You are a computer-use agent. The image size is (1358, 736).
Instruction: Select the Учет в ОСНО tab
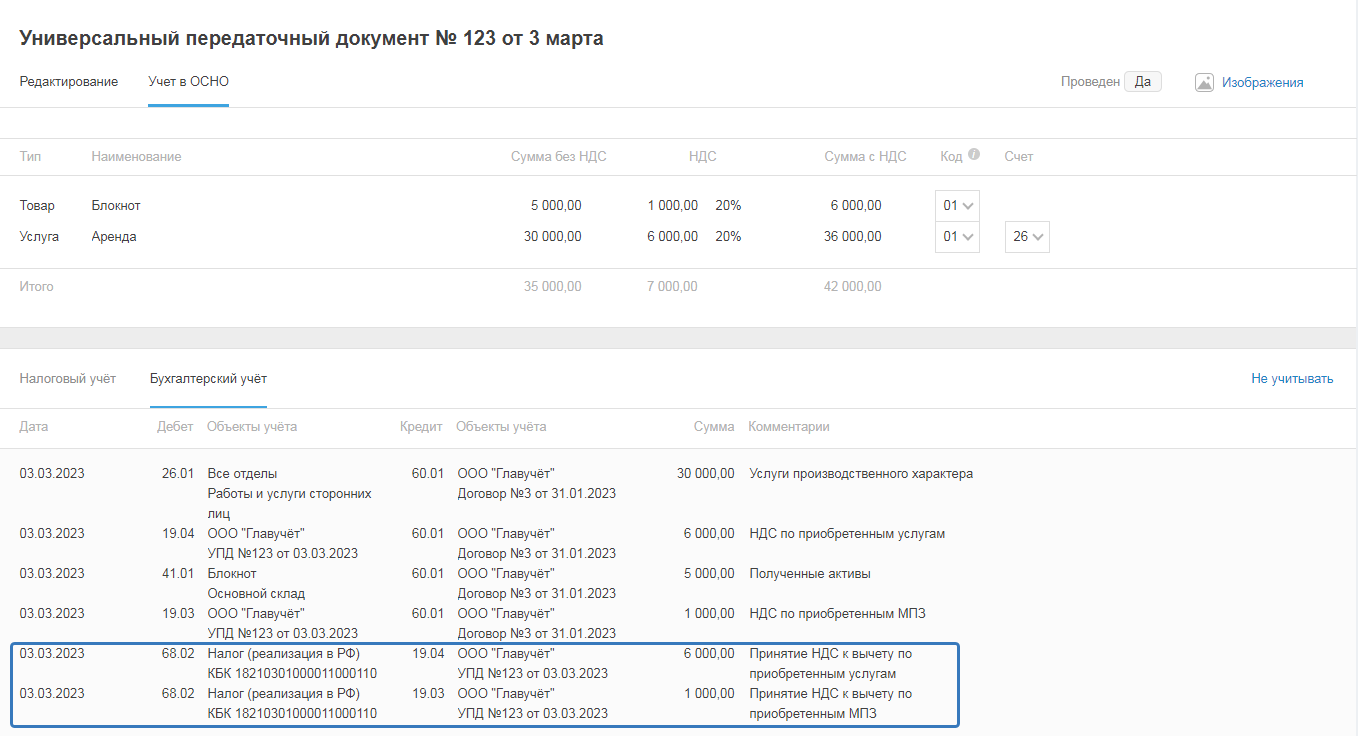188,82
